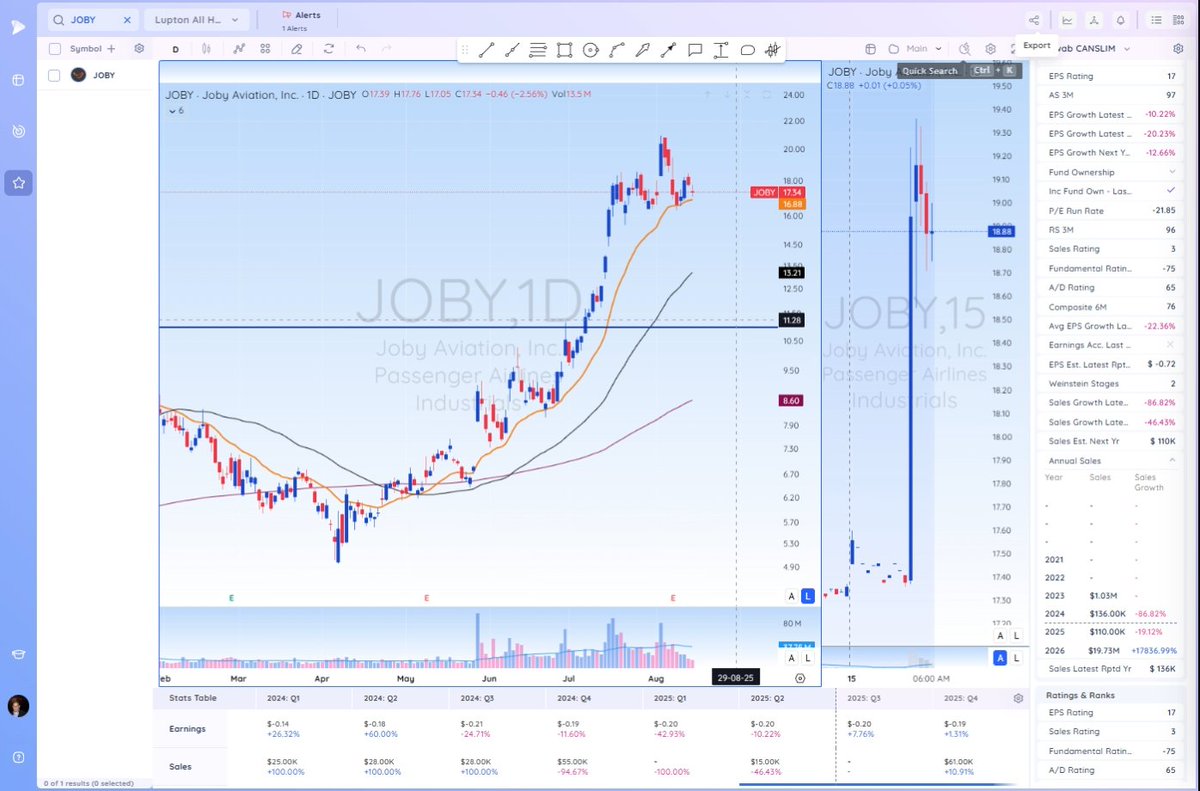Screen dimensions: 1200x791
Task: Add a symbol with the plus button
Action: (x=111, y=48)
